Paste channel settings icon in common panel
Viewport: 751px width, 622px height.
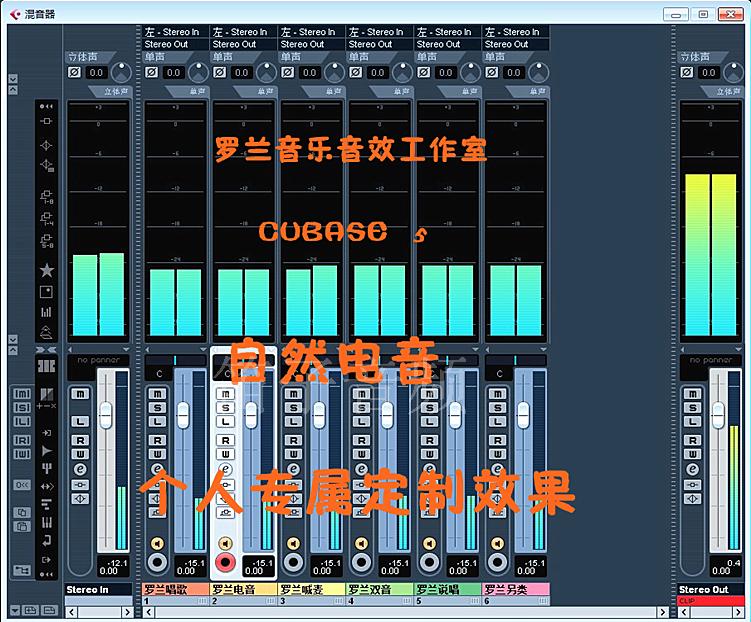coord(22,526)
